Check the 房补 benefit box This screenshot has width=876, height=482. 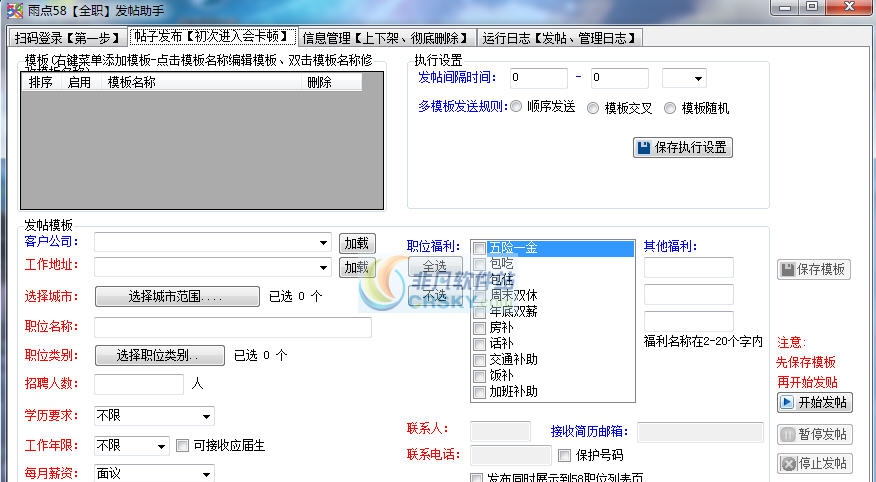[x=479, y=328]
